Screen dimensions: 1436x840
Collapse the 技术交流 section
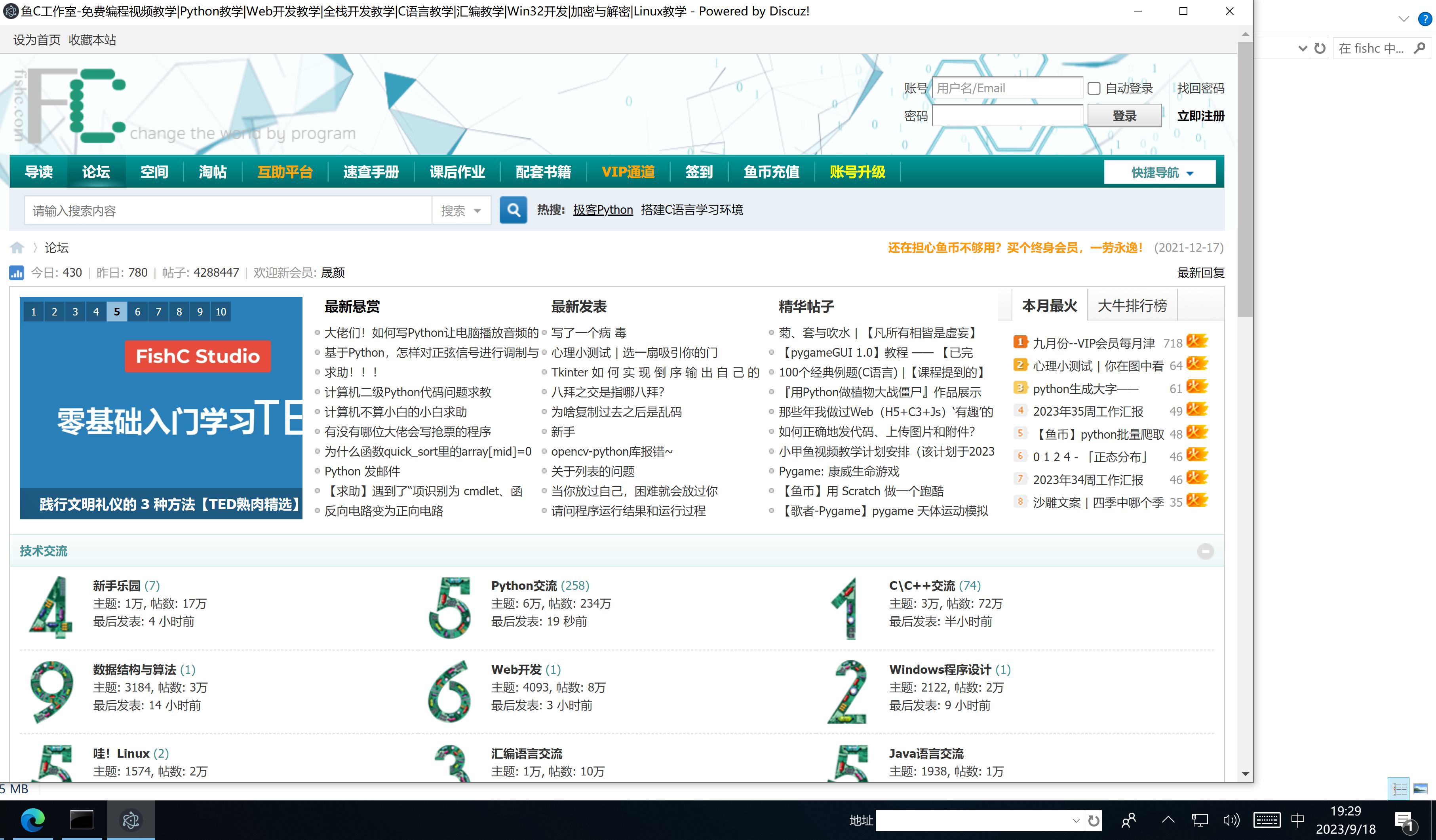[1205, 551]
